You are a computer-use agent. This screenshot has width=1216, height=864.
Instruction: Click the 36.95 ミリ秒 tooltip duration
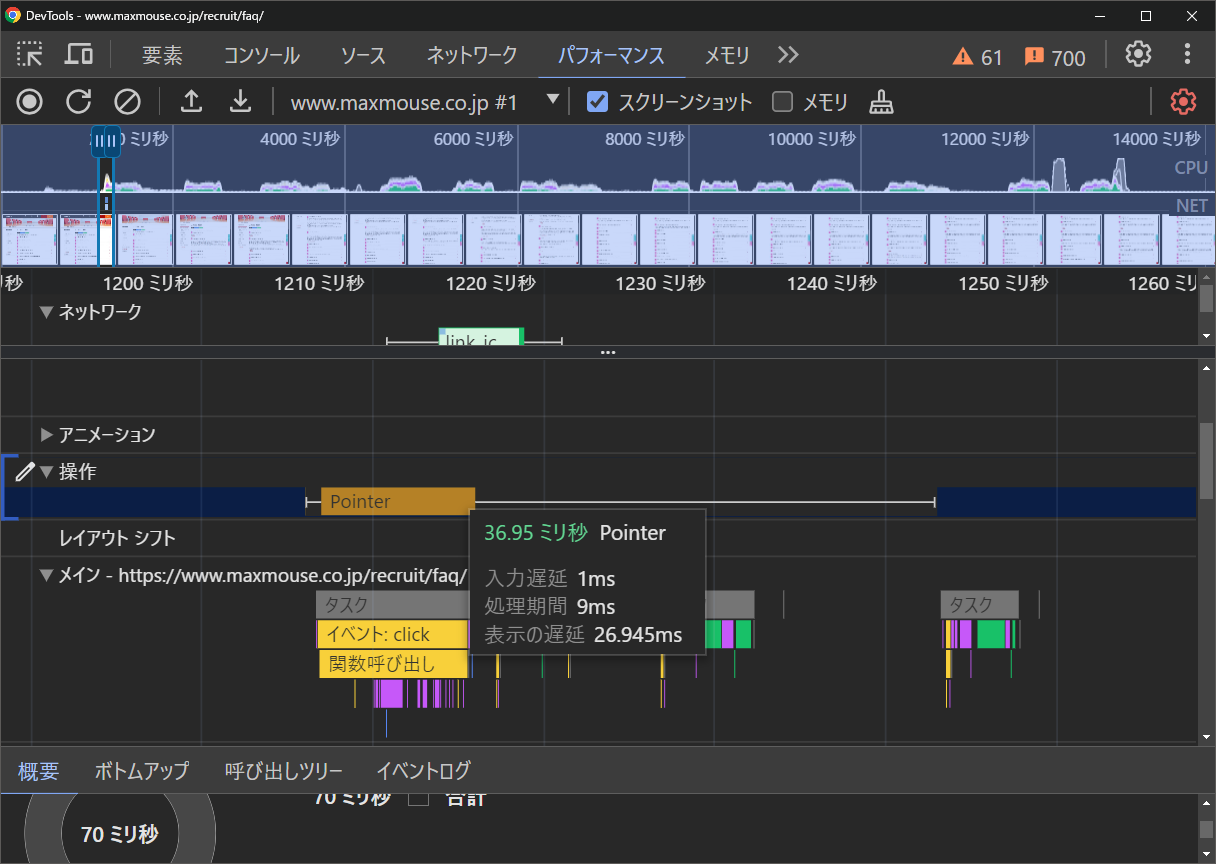[535, 533]
